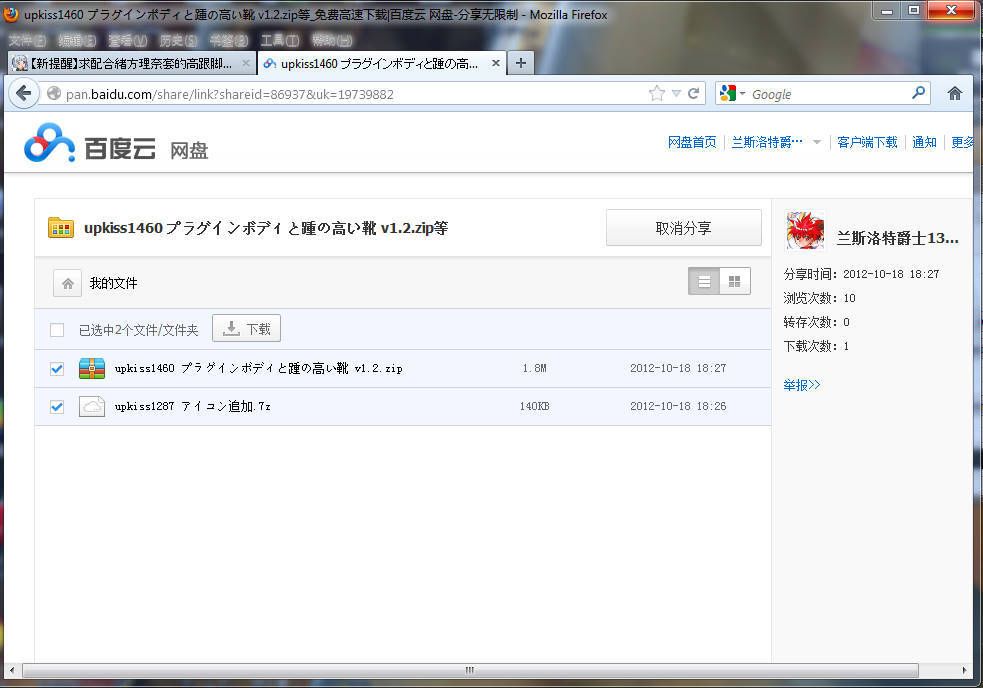Open the 网盘首页 link
The height and width of the screenshot is (688, 983).
691,142
